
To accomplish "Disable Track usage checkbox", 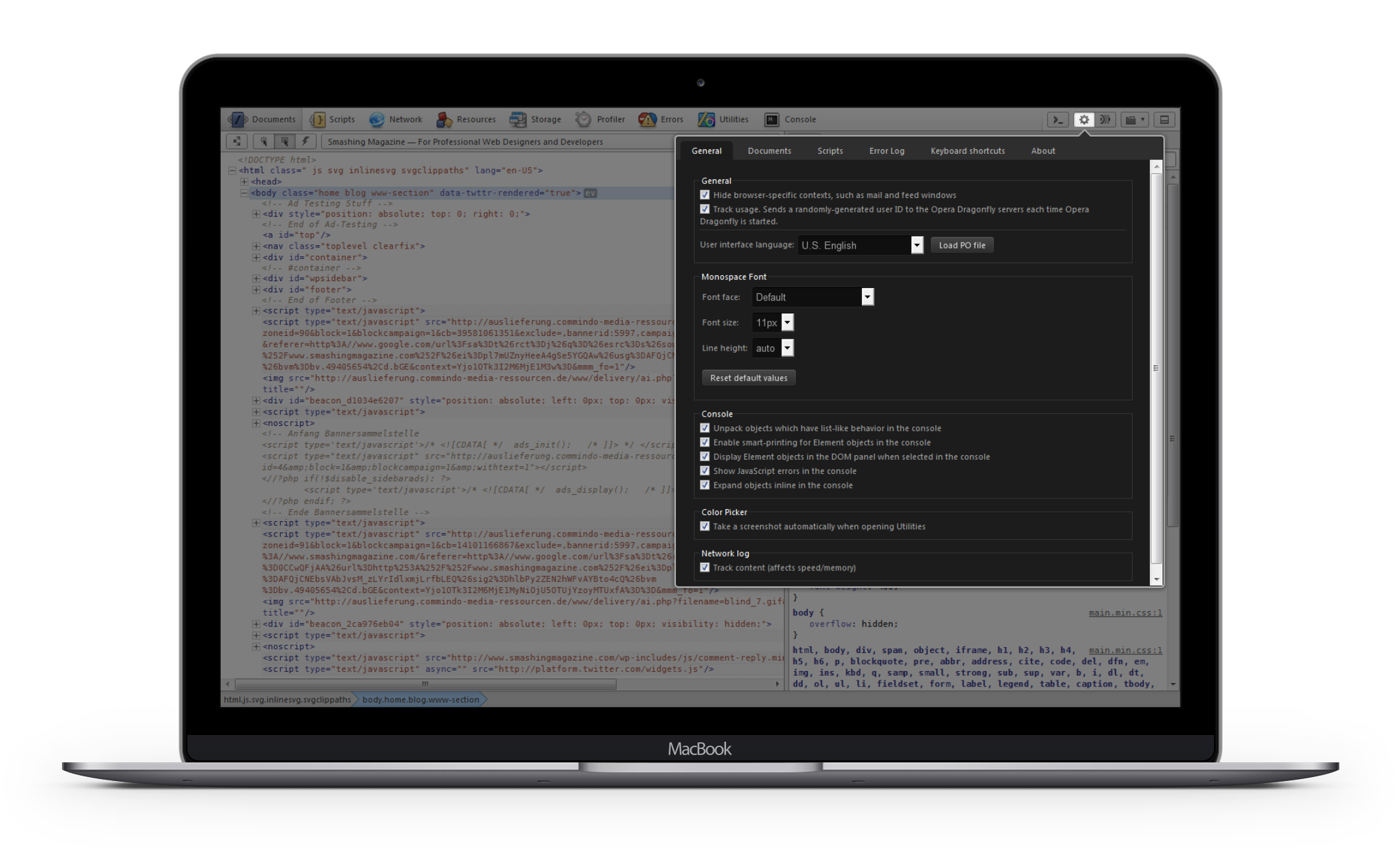I will 705,209.
